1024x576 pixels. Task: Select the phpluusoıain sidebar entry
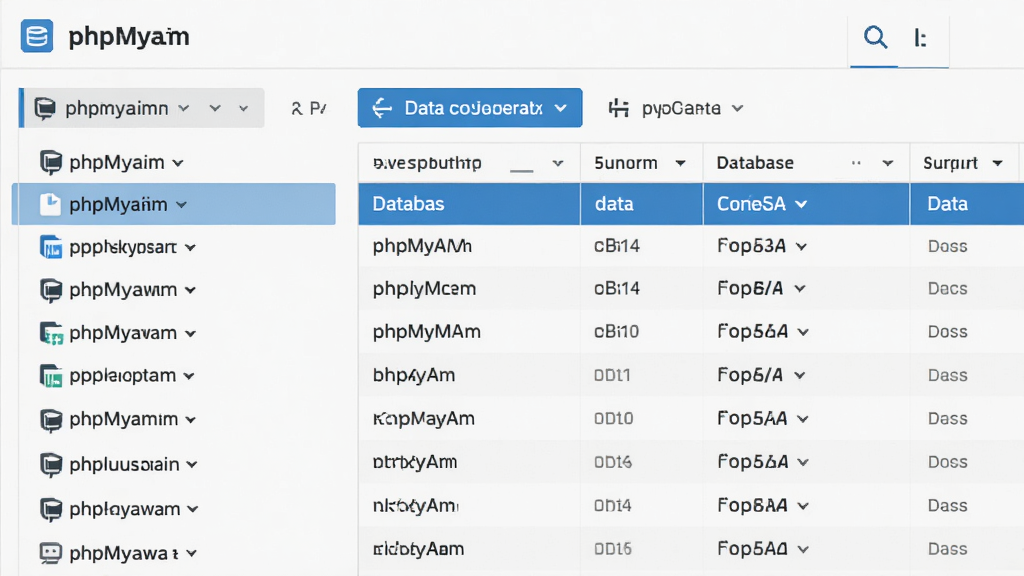(x=124, y=464)
